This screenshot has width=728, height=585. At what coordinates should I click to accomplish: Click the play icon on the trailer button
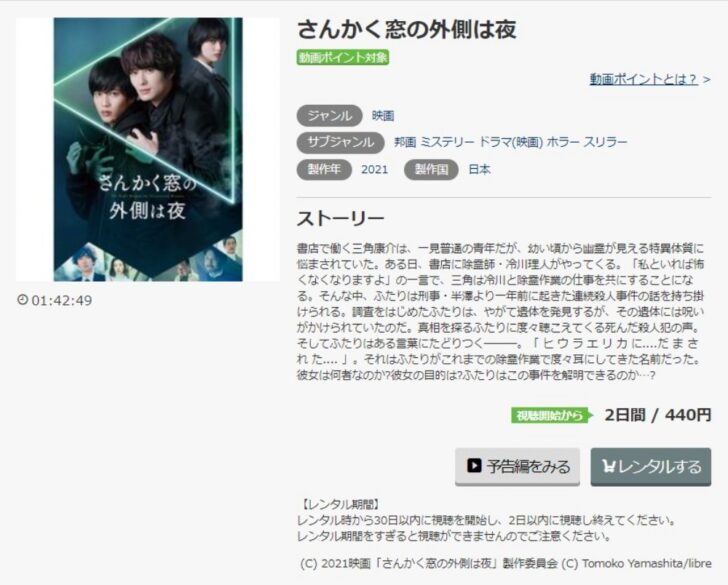tap(474, 465)
